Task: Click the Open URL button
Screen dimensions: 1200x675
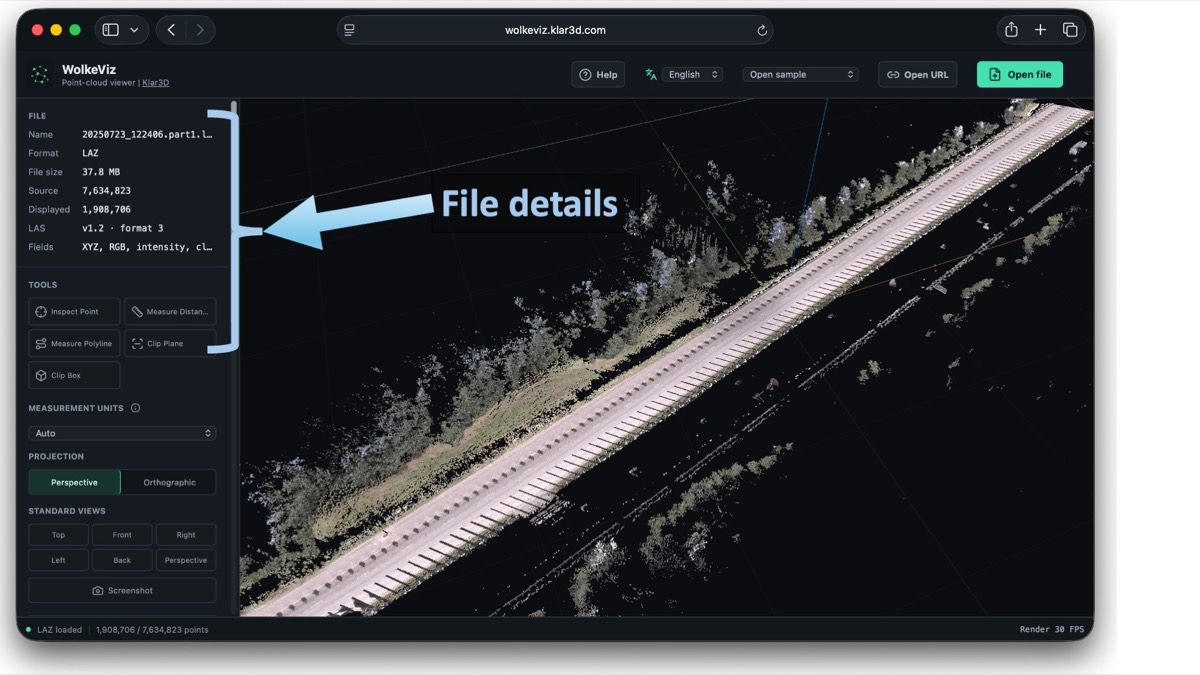Action: pos(917,75)
